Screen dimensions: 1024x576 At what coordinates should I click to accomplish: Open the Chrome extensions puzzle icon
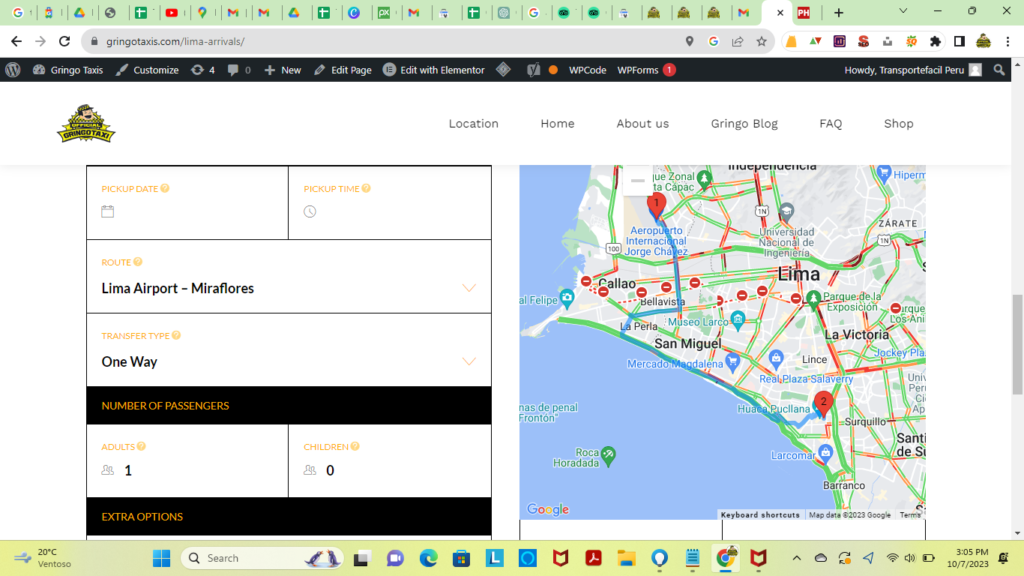pos(935,41)
